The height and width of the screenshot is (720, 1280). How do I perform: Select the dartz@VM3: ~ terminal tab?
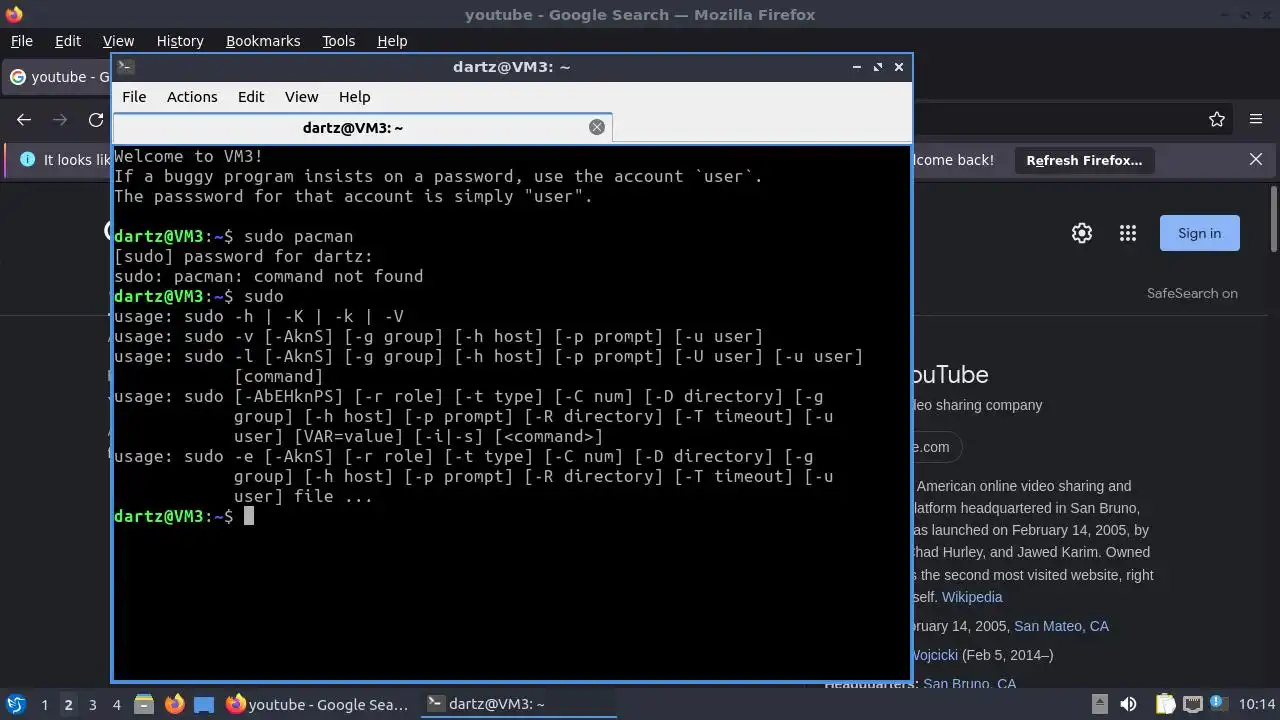(x=362, y=128)
